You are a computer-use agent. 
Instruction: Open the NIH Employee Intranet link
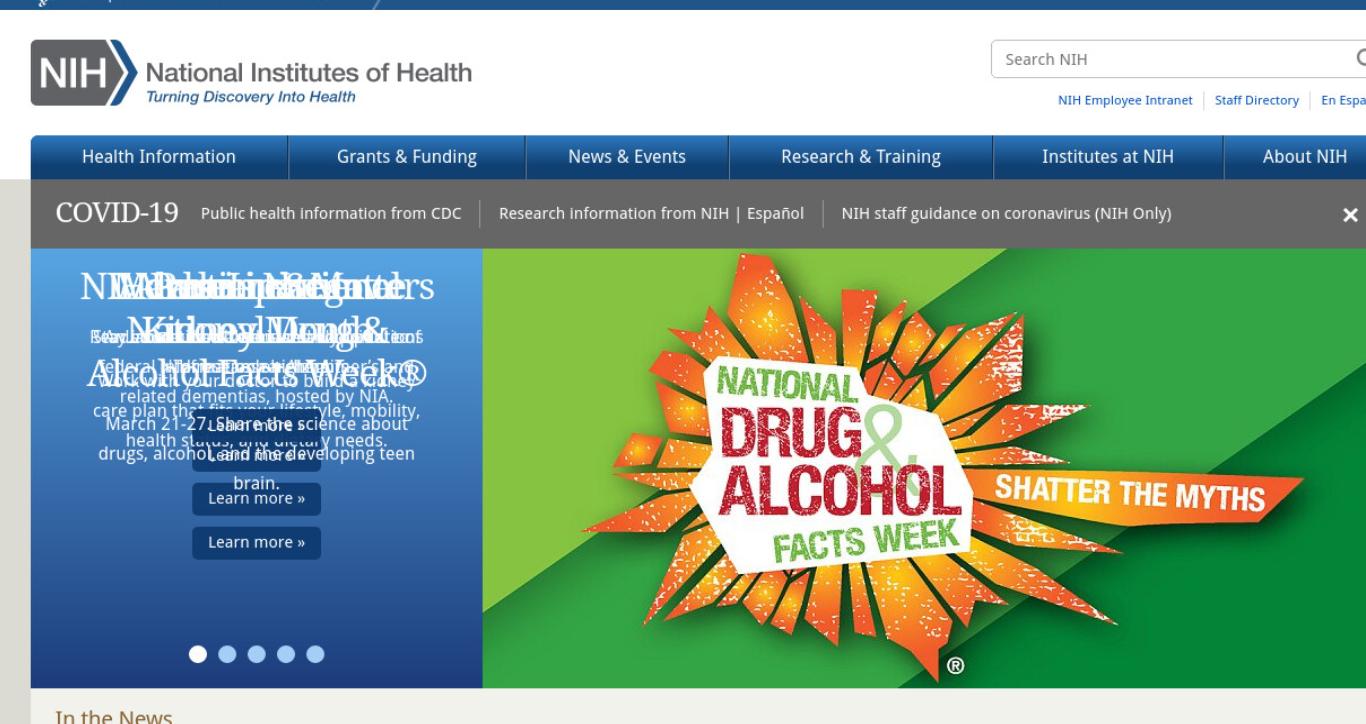pos(1125,100)
